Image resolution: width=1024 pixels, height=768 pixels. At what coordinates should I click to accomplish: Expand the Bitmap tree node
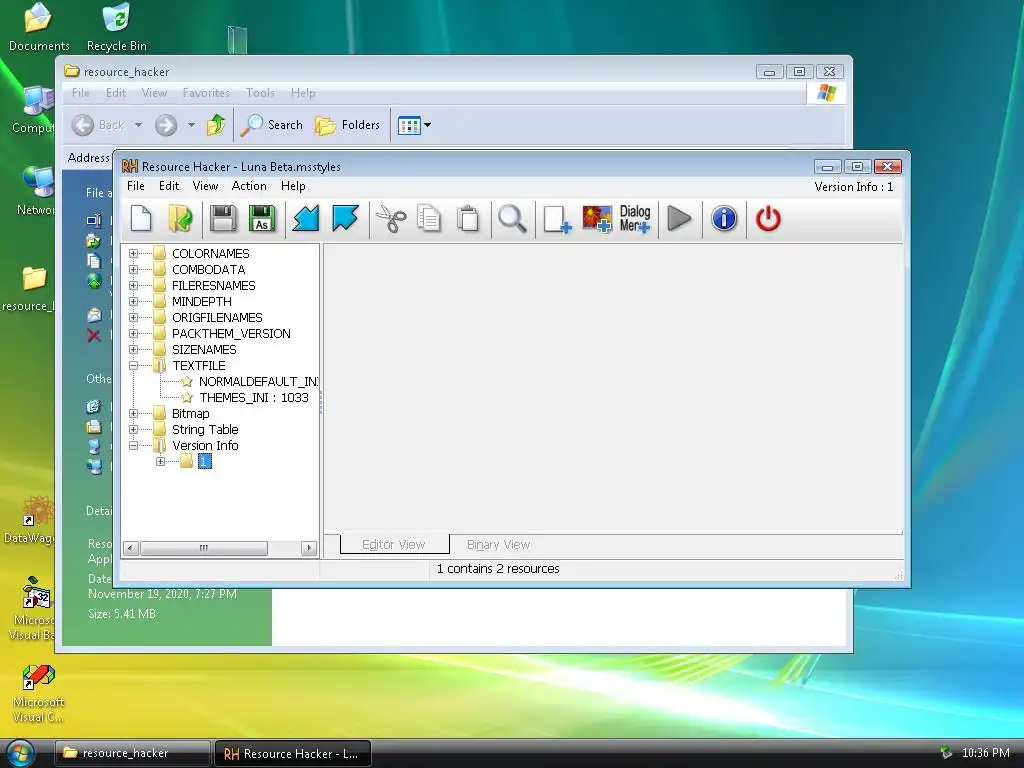pos(133,413)
